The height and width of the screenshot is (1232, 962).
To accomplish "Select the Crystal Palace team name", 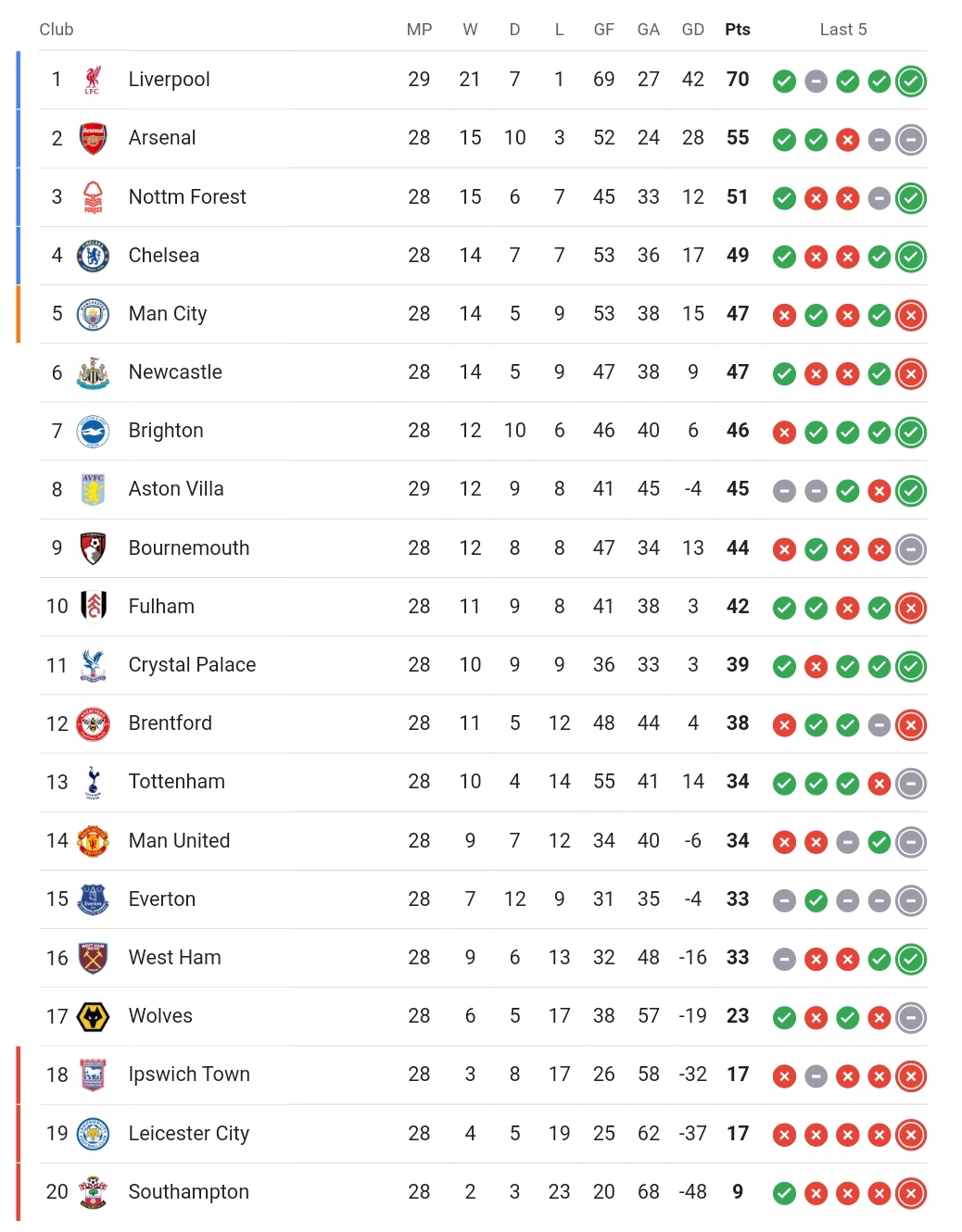I will (192, 665).
